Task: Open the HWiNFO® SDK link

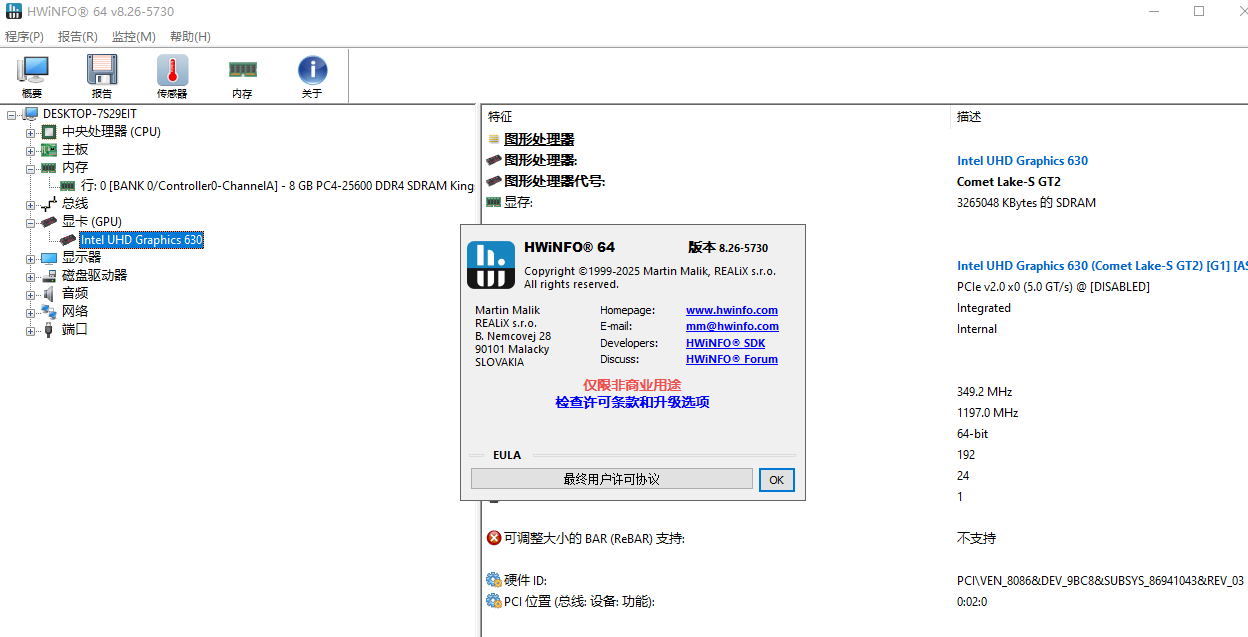Action: [x=725, y=343]
